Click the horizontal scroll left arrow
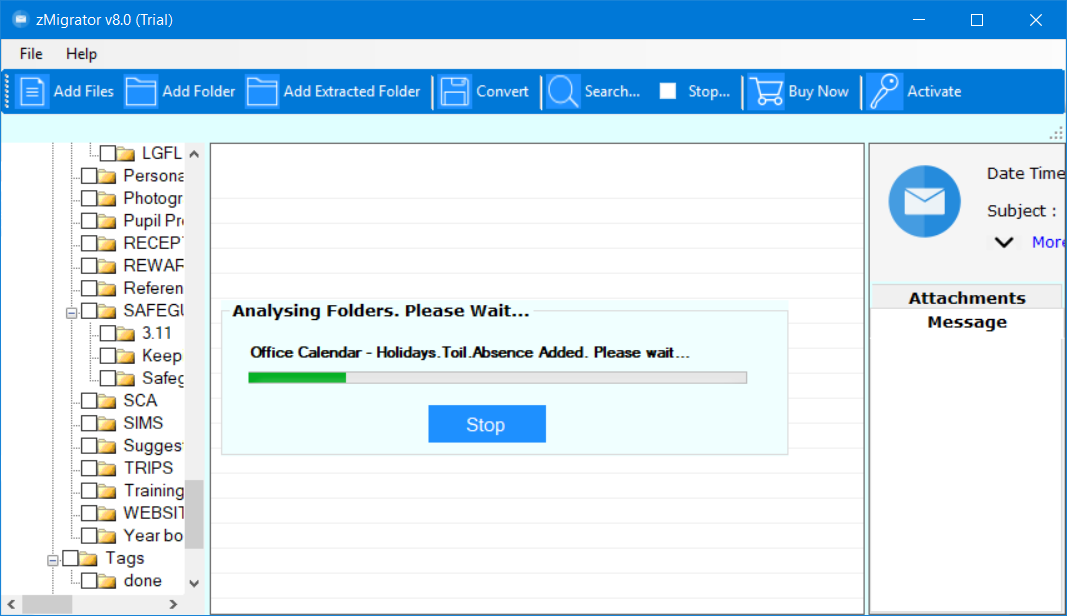 12,604
